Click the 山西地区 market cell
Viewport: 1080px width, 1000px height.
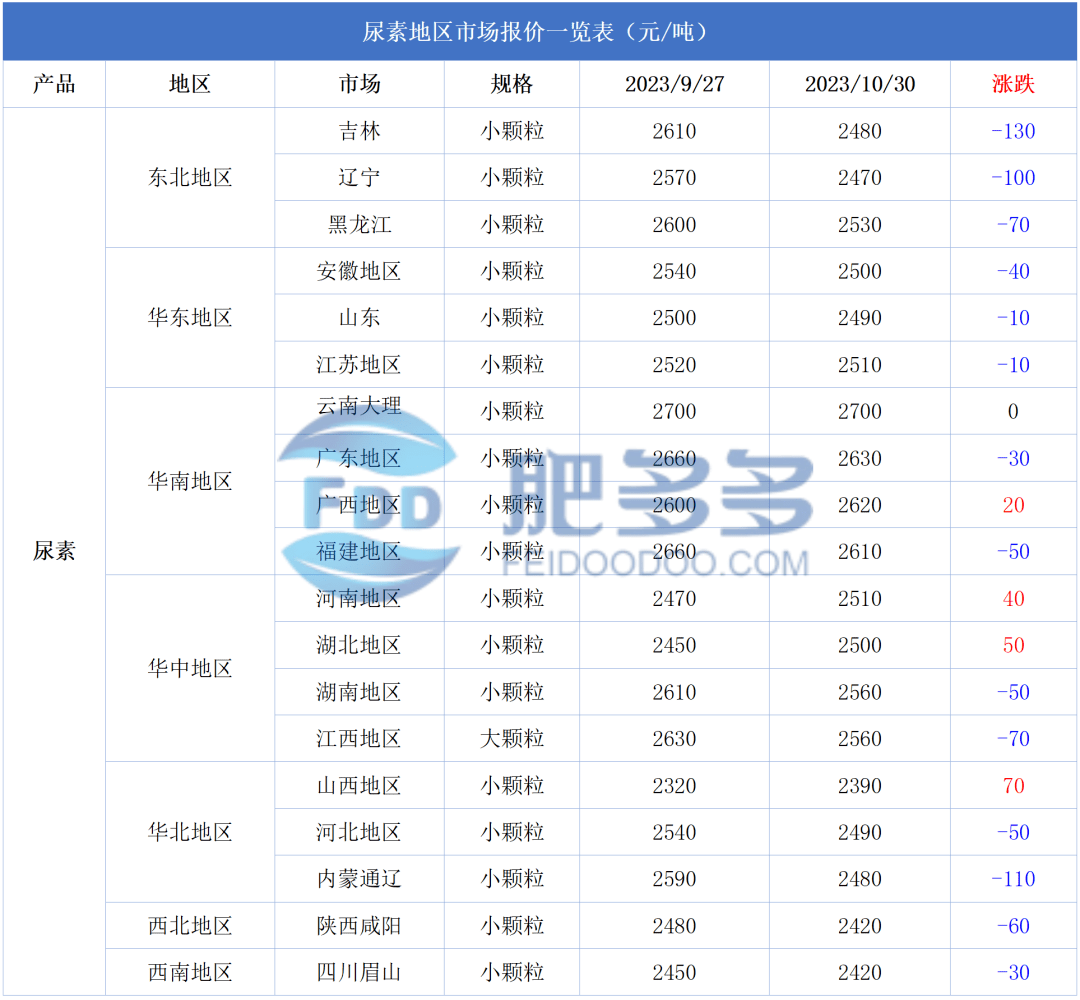pos(359,786)
